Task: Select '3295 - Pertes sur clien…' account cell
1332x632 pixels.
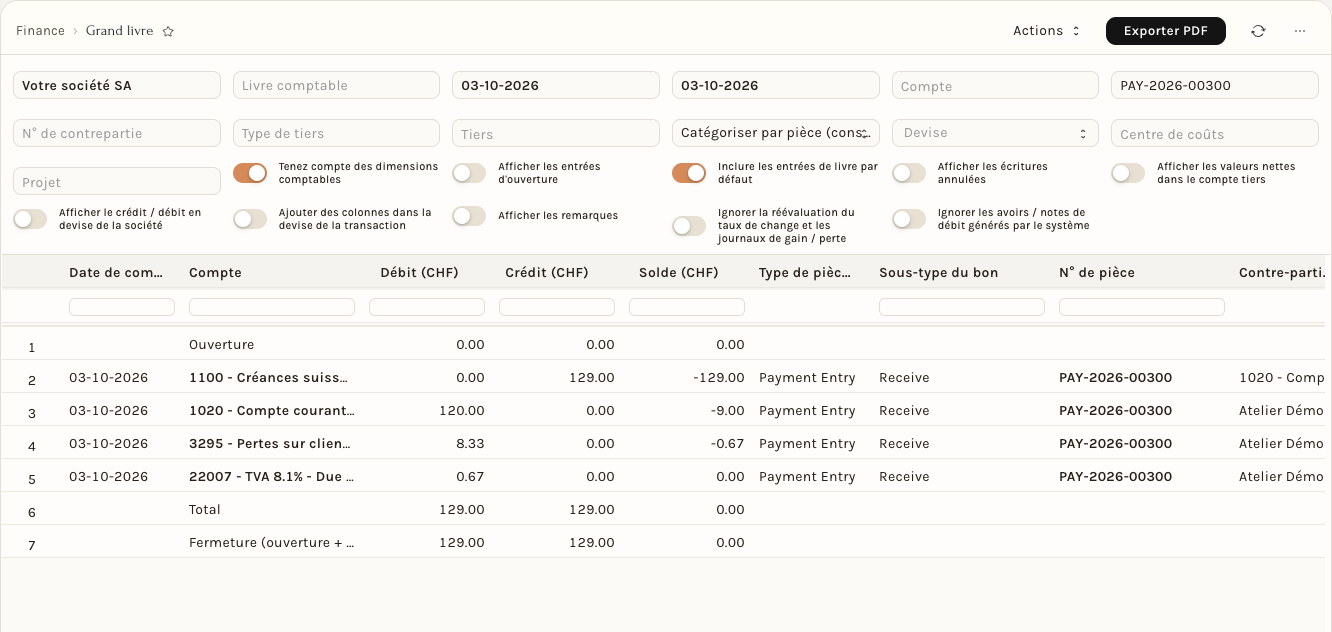Action: point(271,444)
